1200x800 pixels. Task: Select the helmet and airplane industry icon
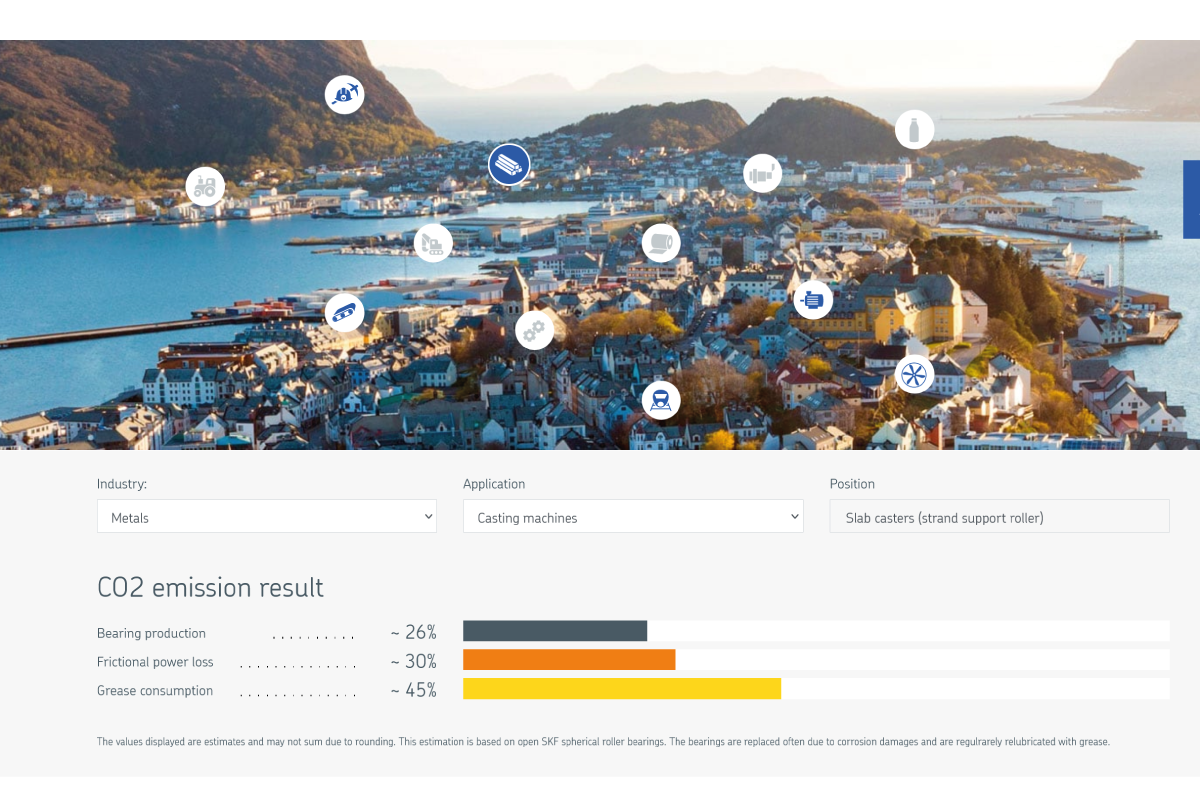[x=345, y=94]
